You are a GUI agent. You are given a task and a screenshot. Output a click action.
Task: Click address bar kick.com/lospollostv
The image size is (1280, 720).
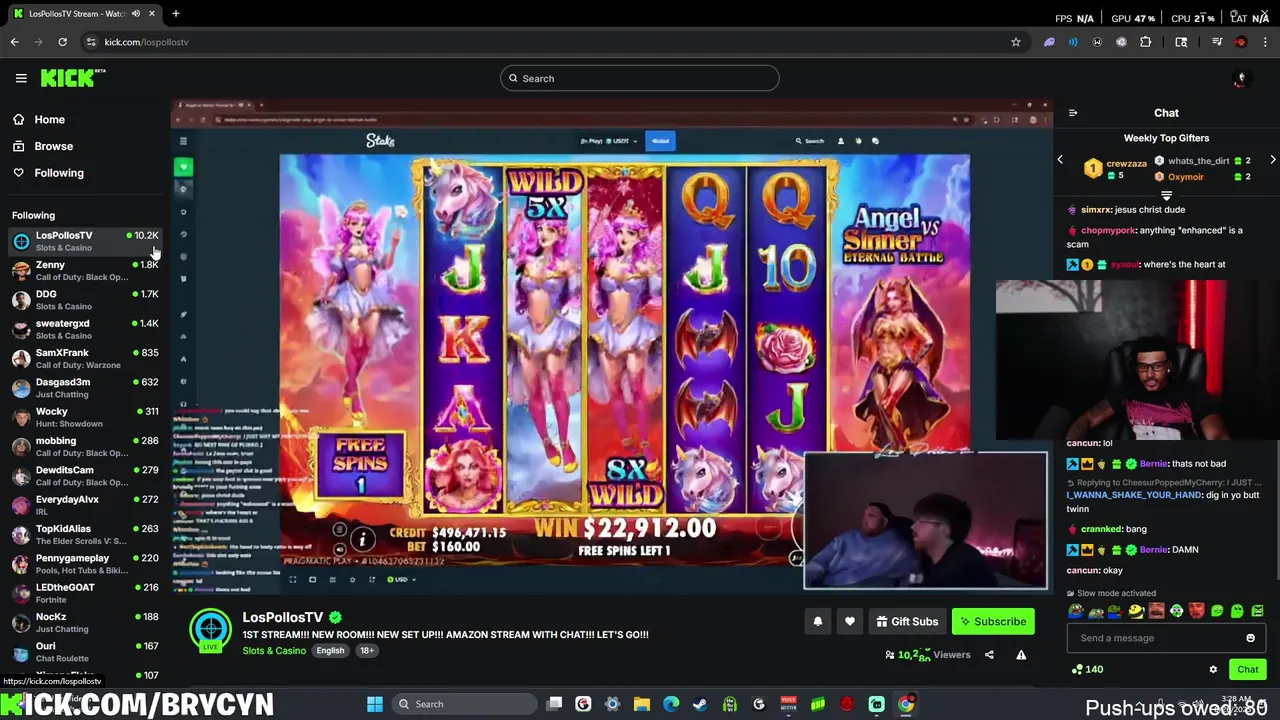tap(146, 42)
